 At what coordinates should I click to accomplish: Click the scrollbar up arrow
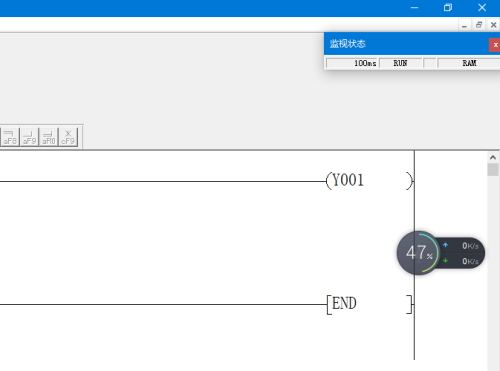pyautogui.click(x=493, y=157)
